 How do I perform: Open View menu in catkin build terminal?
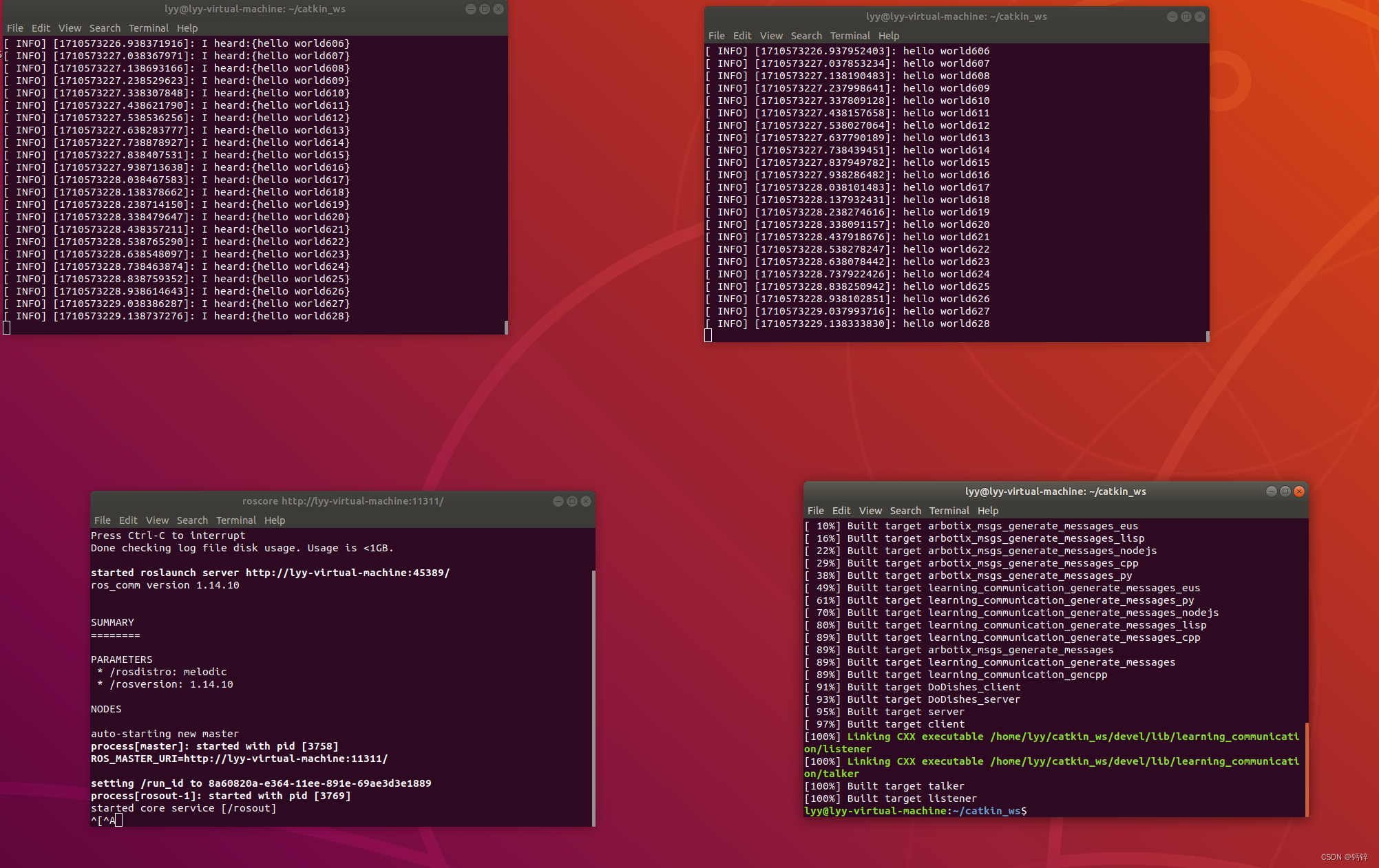pyautogui.click(x=870, y=511)
